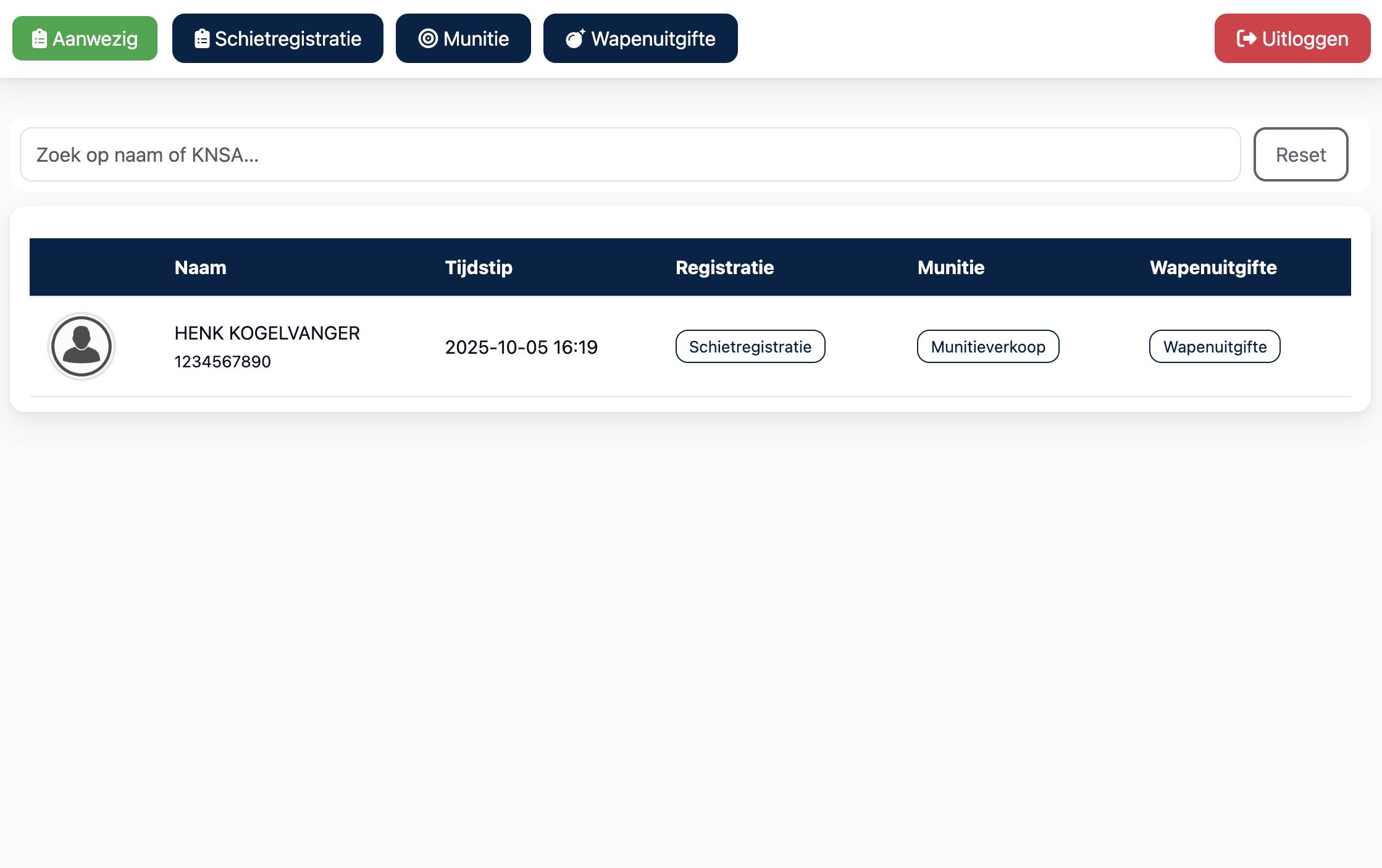Click Schietregistratie pill in Henk's row

750,346
